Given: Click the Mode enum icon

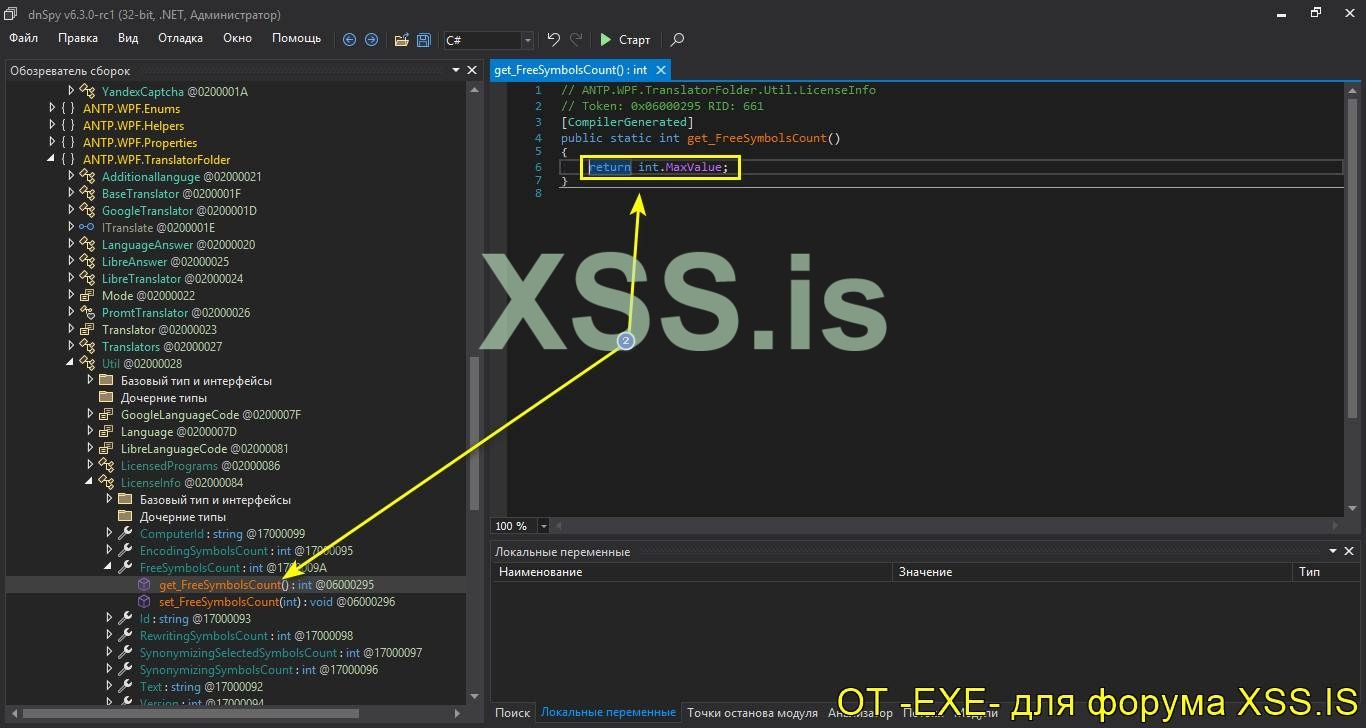Looking at the screenshot, I should click(x=87, y=296).
